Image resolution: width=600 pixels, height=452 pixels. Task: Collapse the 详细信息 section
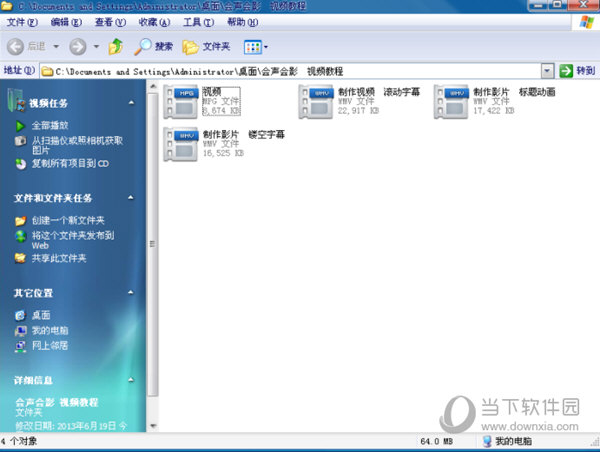click(x=131, y=380)
